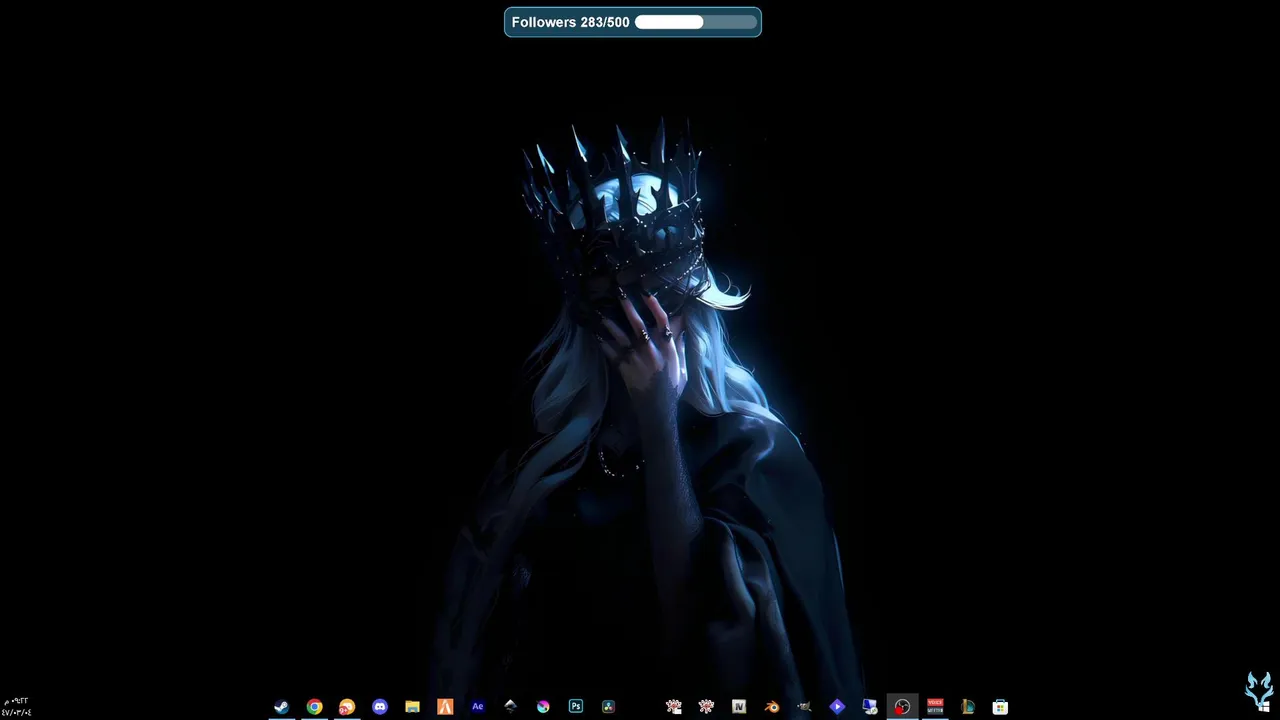This screenshot has width=1280, height=720.
Task: Open the white diamond-shaped app icon
Action: click(x=510, y=706)
